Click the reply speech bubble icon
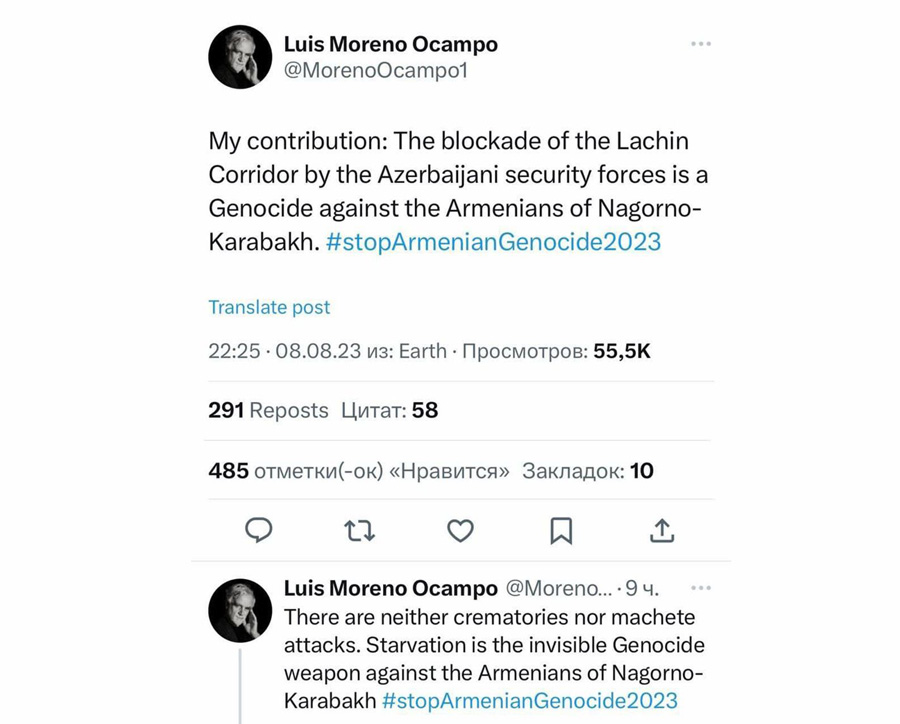The height and width of the screenshot is (724, 900). coord(259,530)
